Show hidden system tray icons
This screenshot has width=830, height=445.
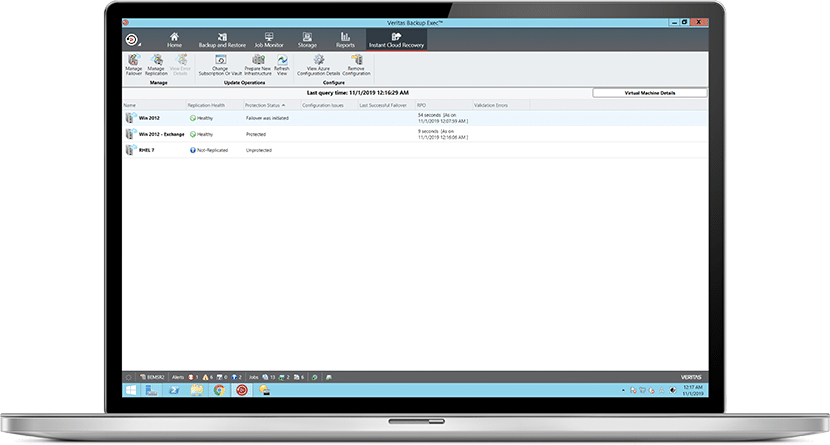point(623,390)
